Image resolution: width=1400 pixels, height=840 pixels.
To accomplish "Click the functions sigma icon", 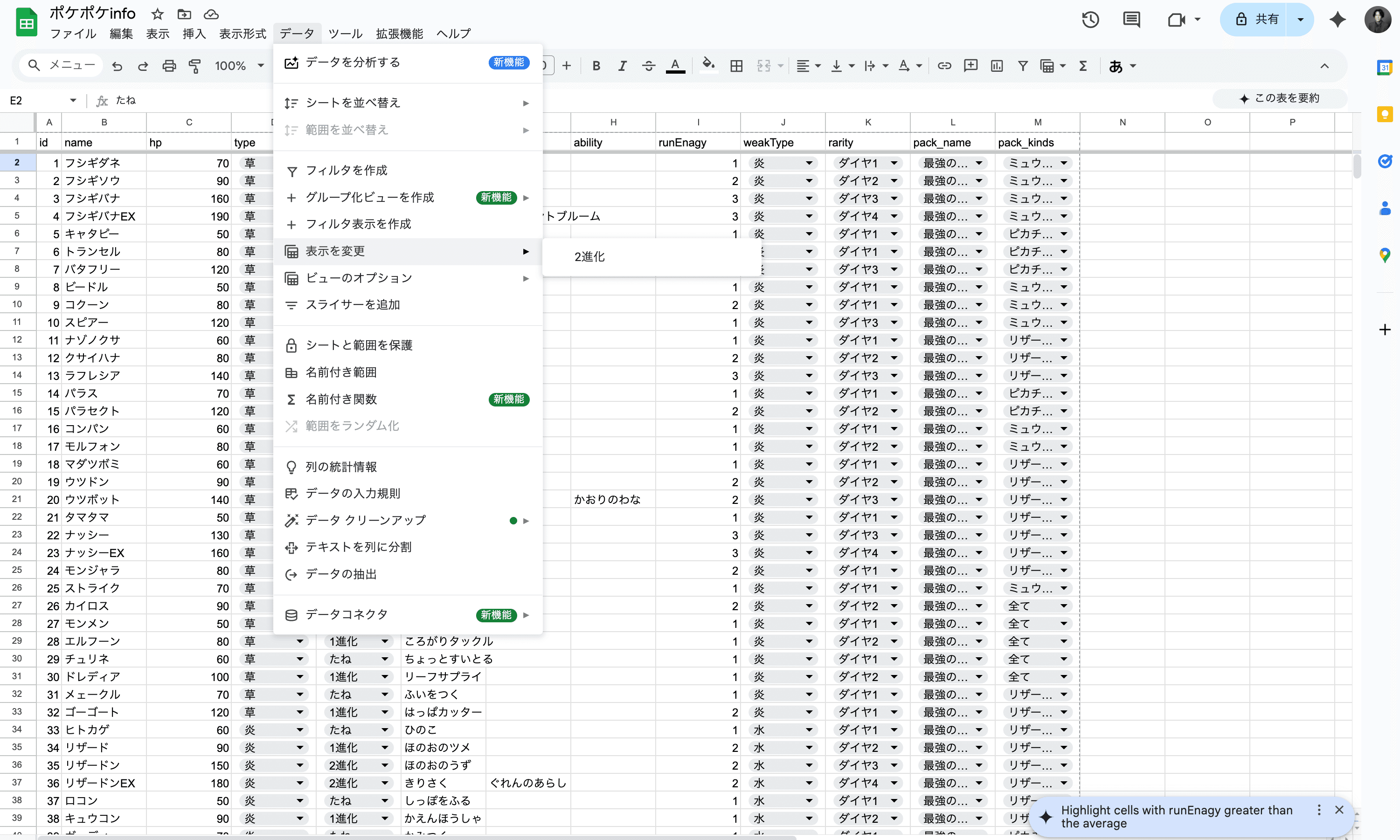I will point(1083,66).
